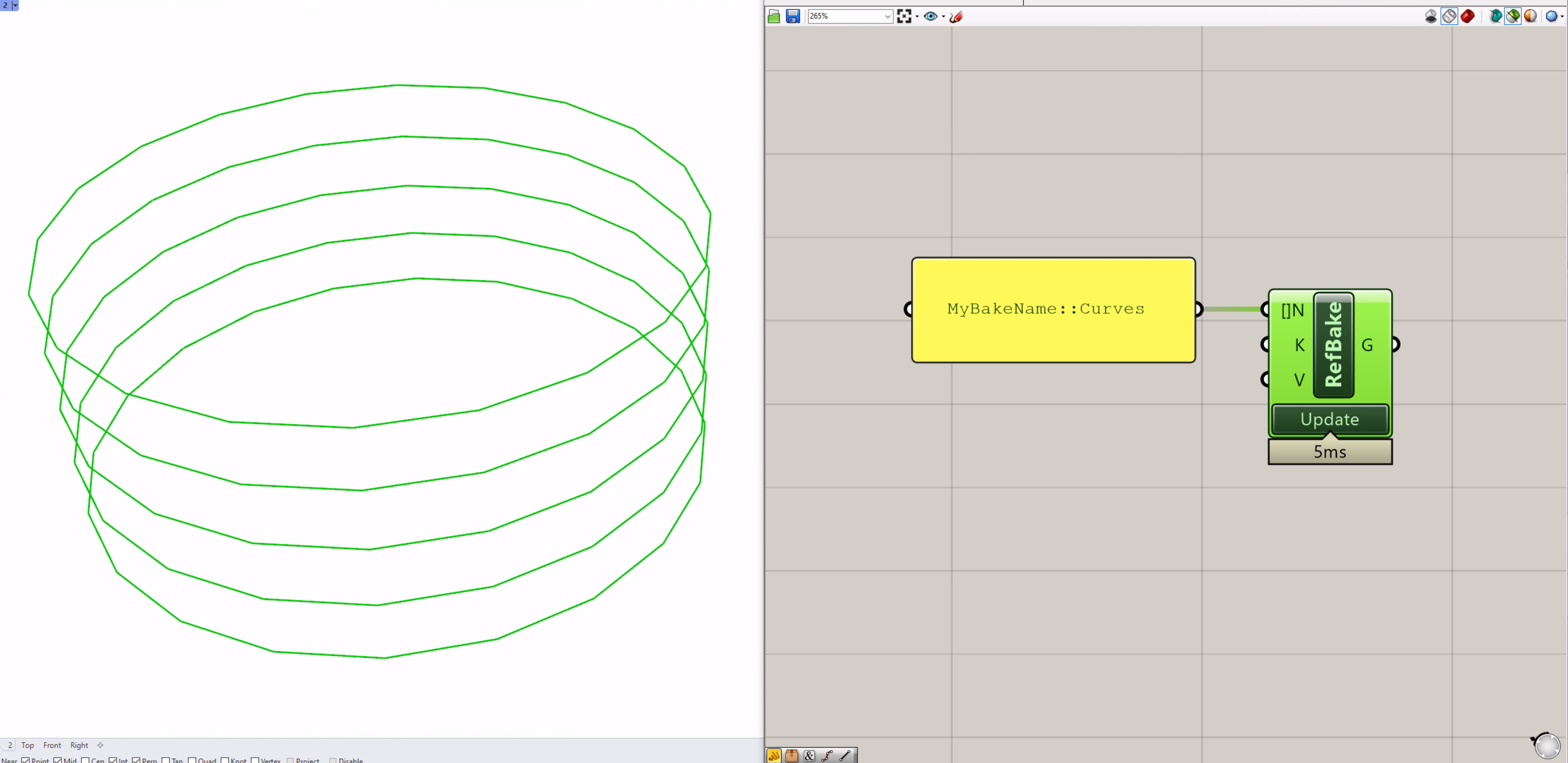
Task: Click the save floppy disk icon
Action: pyautogui.click(x=793, y=16)
